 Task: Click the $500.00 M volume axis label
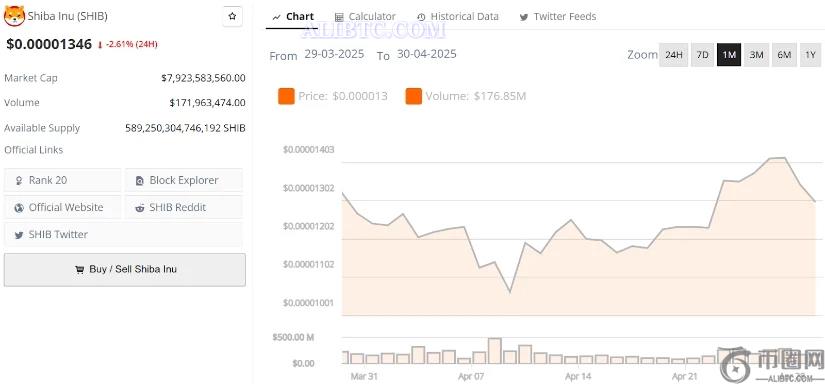pos(293,337)
